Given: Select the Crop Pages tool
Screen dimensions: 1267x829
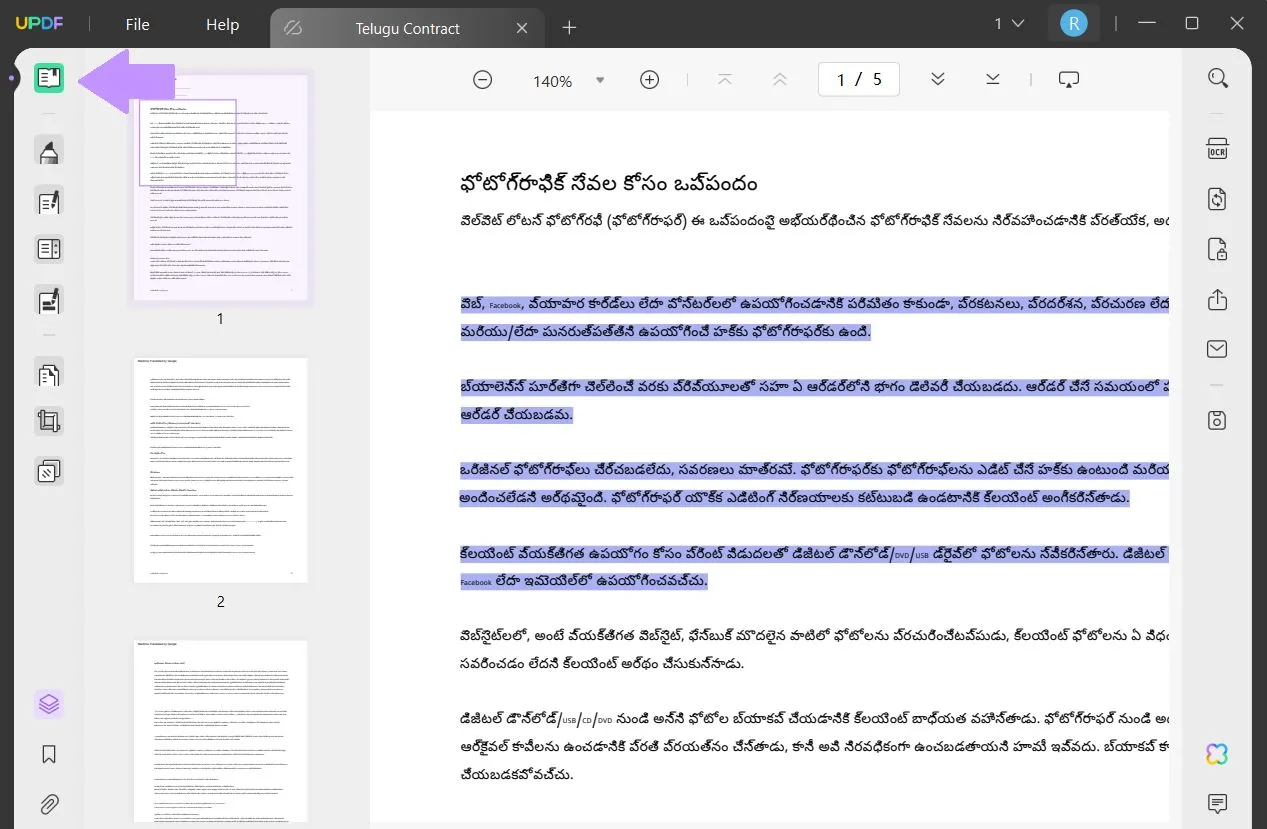Looking at the screenshot, I should [x=48, y=420].
